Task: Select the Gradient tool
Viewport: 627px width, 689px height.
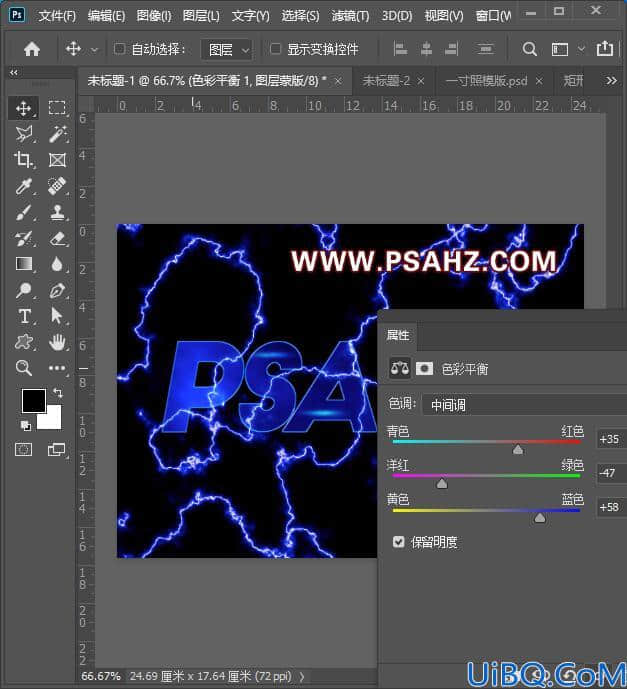Action: click(24, 264)
